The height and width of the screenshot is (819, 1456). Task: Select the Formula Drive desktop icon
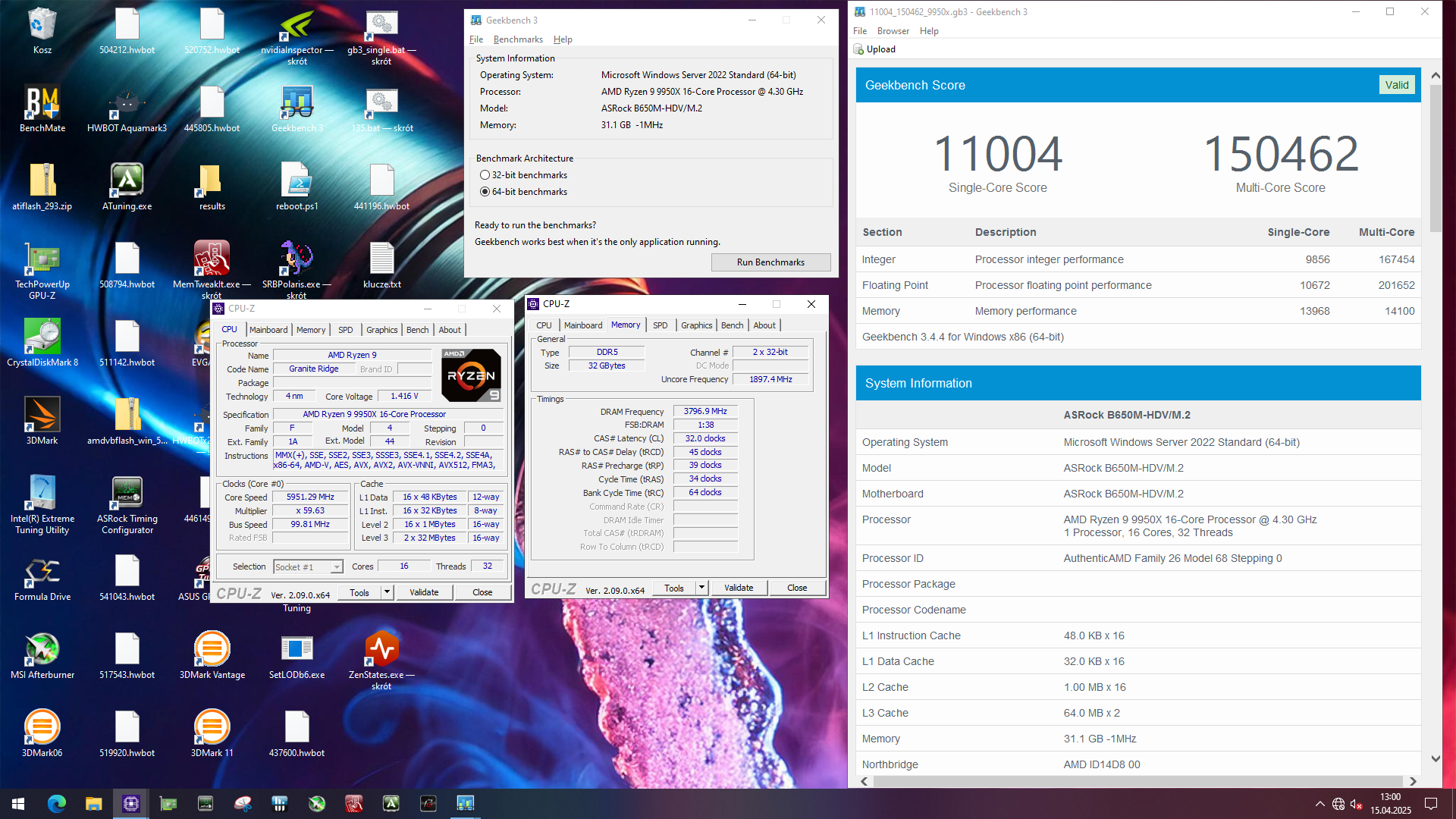pos(42,577)
